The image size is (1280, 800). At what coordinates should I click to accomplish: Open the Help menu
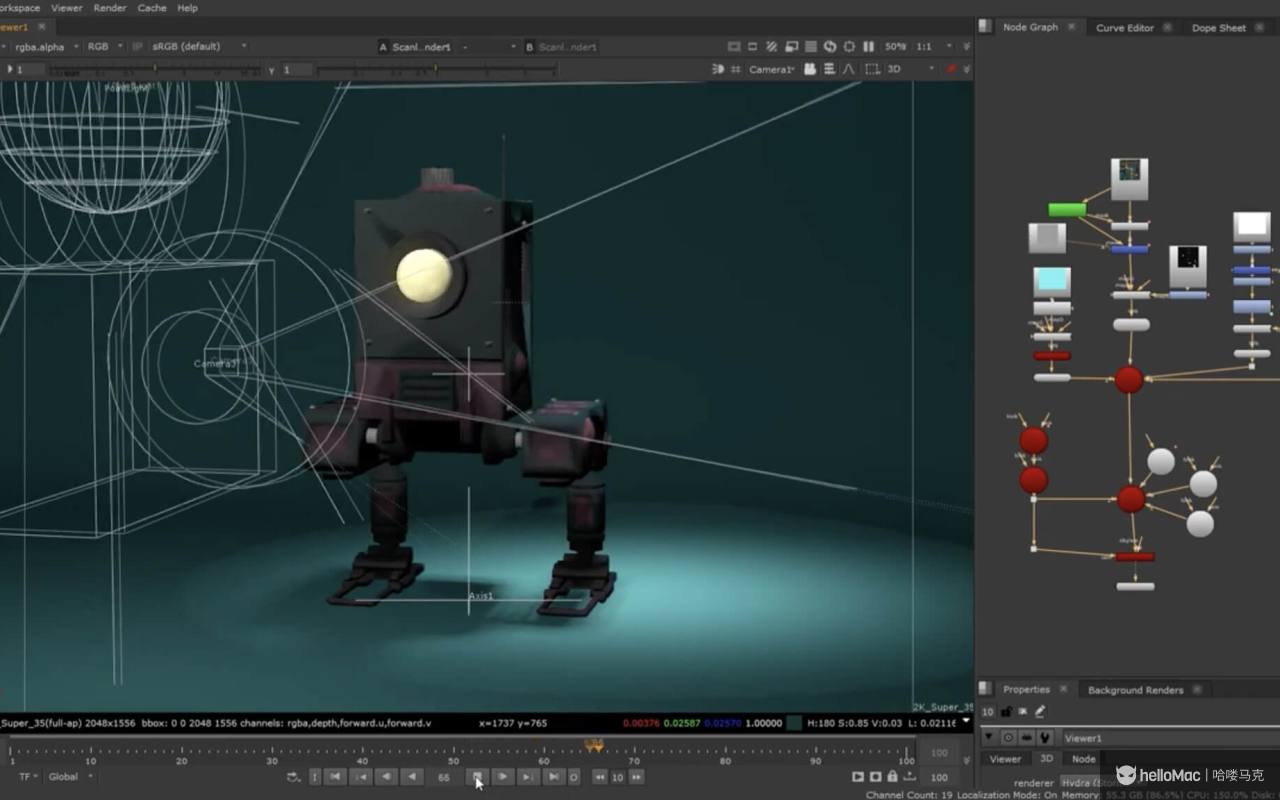(x=187, y=8)
